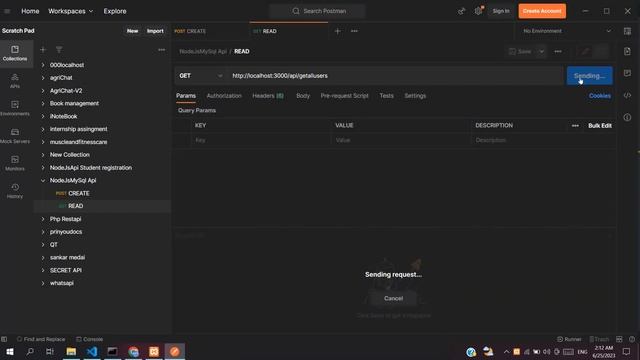Open the collections more options ellipsis
Screen dimensions: 640x360
[162, 50]
